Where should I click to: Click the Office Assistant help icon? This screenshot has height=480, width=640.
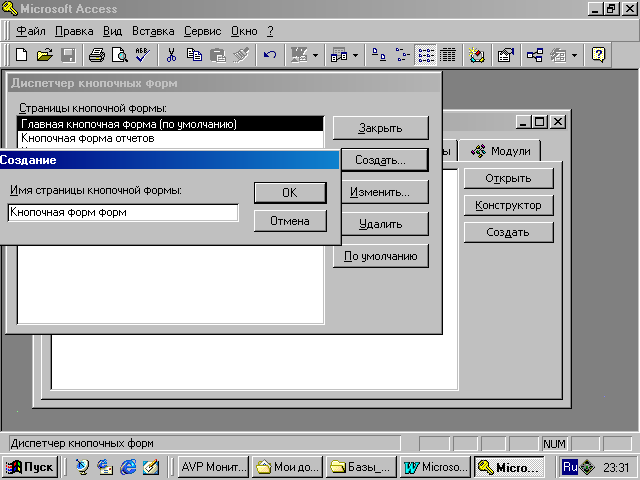[598, 54]
